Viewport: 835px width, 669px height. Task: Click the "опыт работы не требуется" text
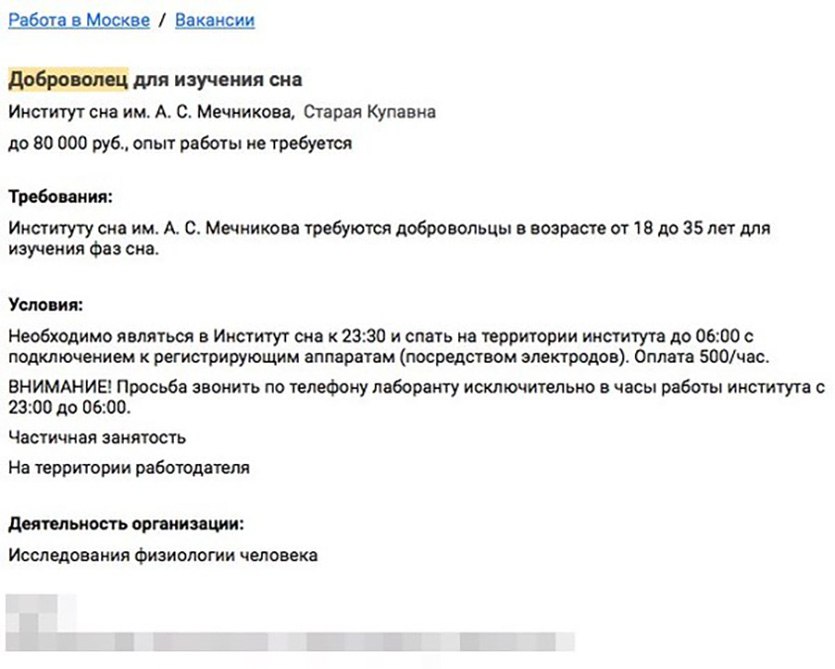coord(242,143)
